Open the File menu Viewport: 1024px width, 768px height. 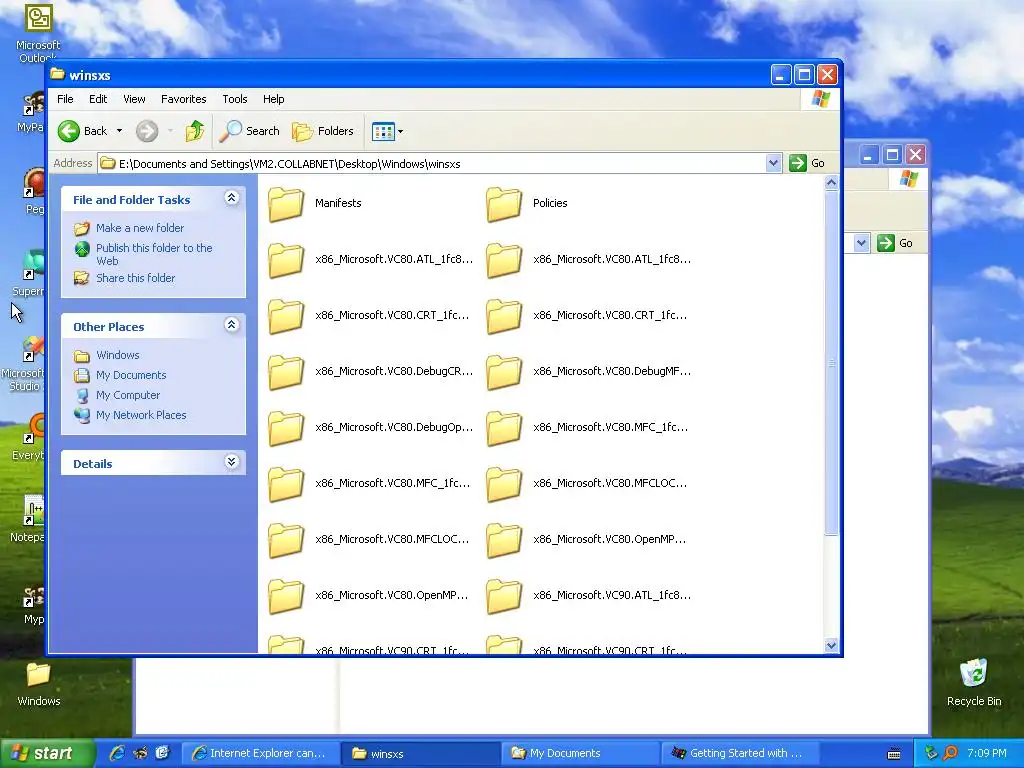(x=65, y=99)
